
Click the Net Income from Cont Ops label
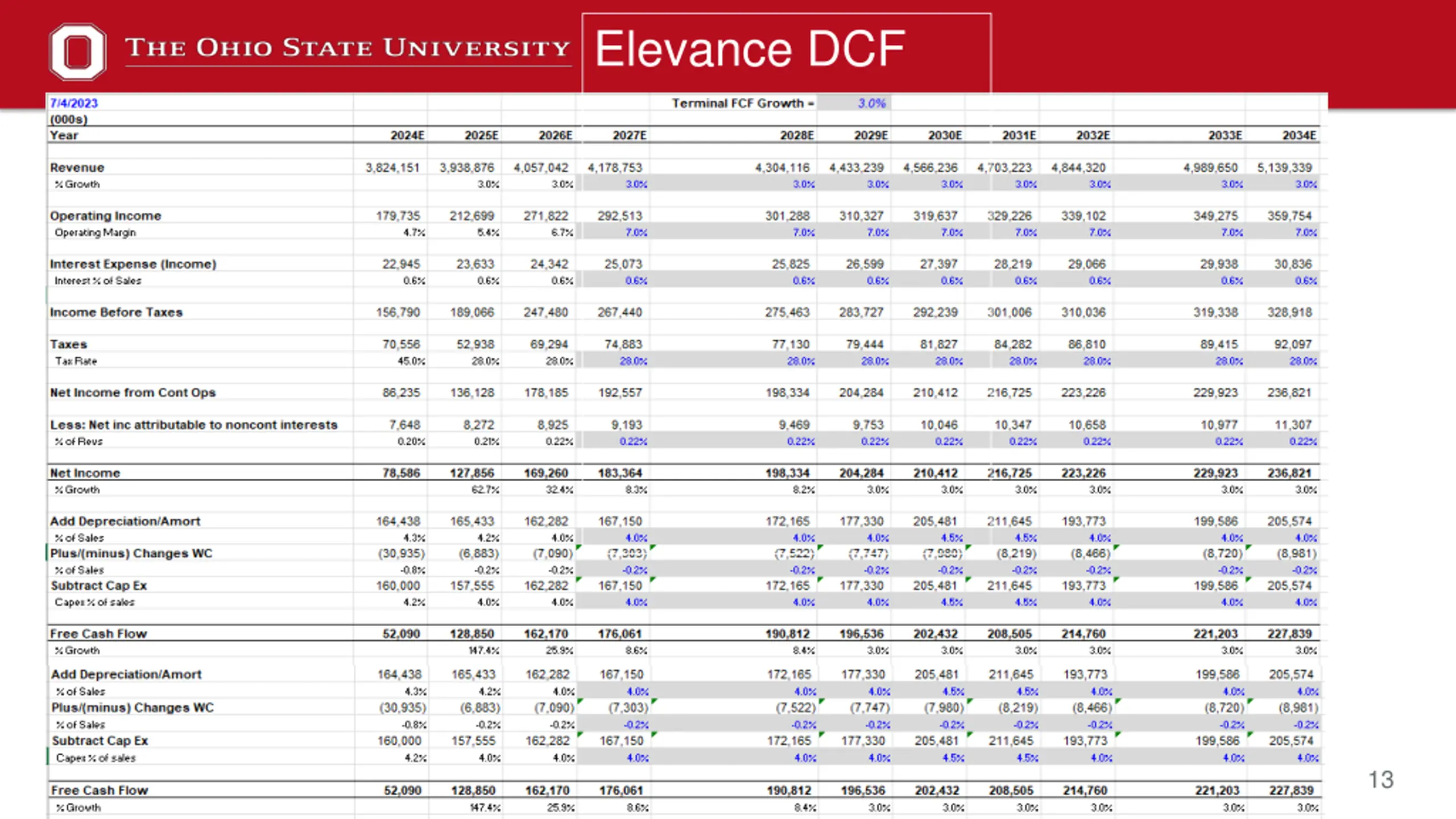[133, 393]
